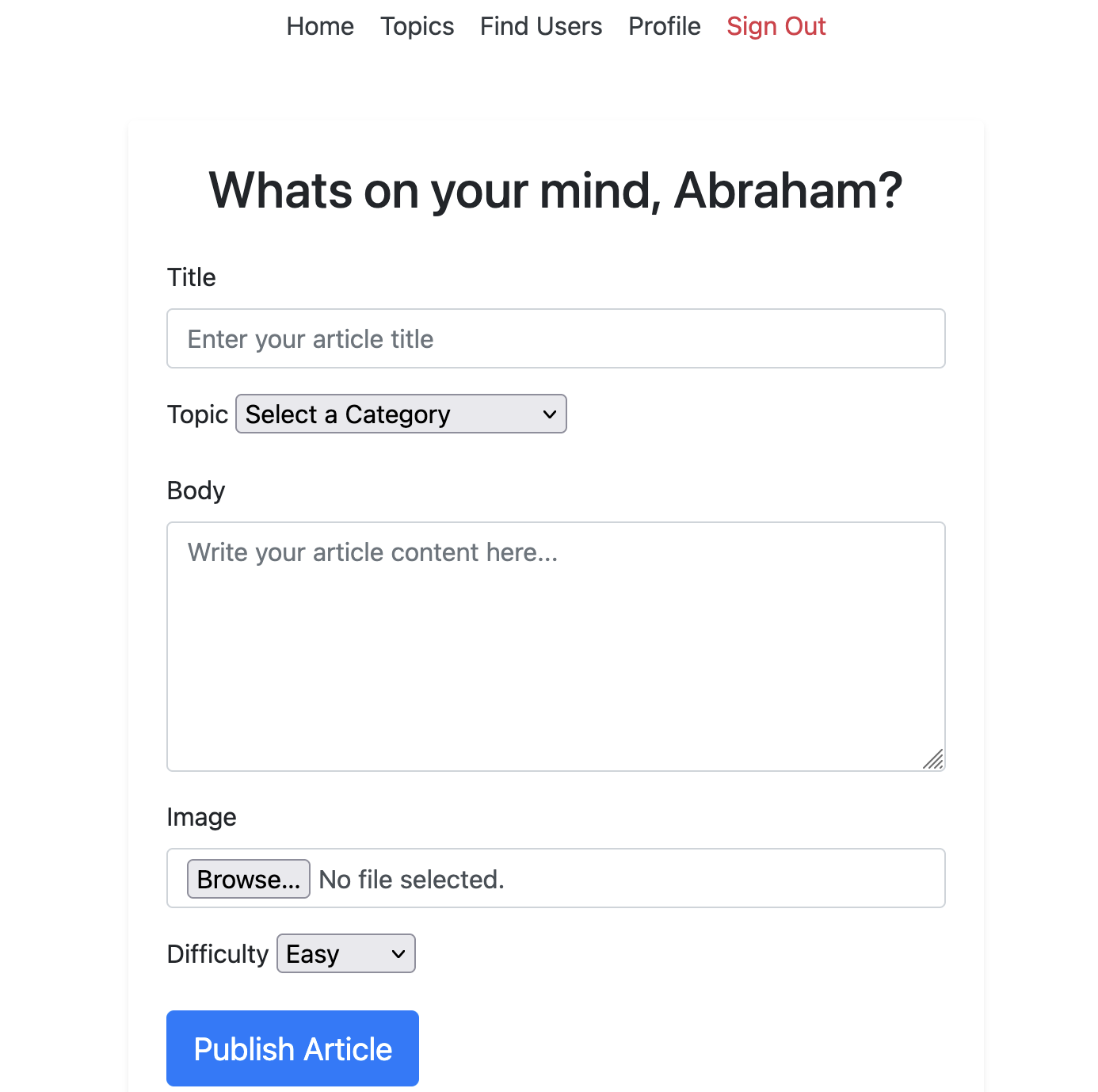The width and height of the screenshot is (1098, 1092).
Task: Click the Publish Article button
Action: 292,1048
